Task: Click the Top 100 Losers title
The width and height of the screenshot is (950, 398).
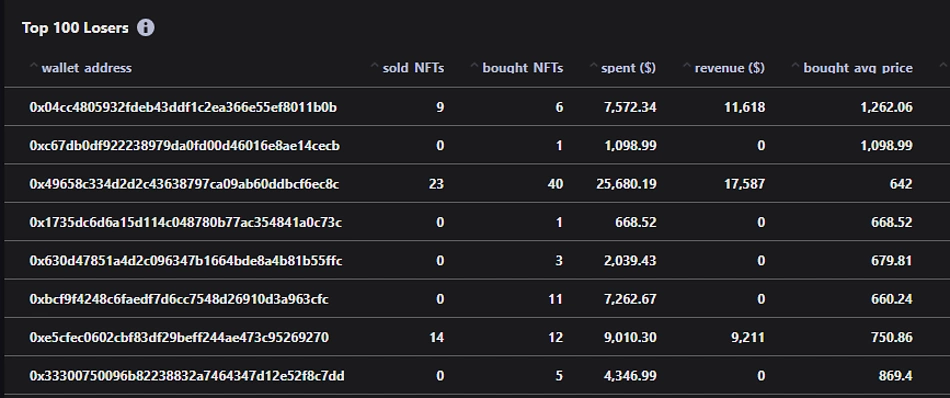Action: click(75, 28)
